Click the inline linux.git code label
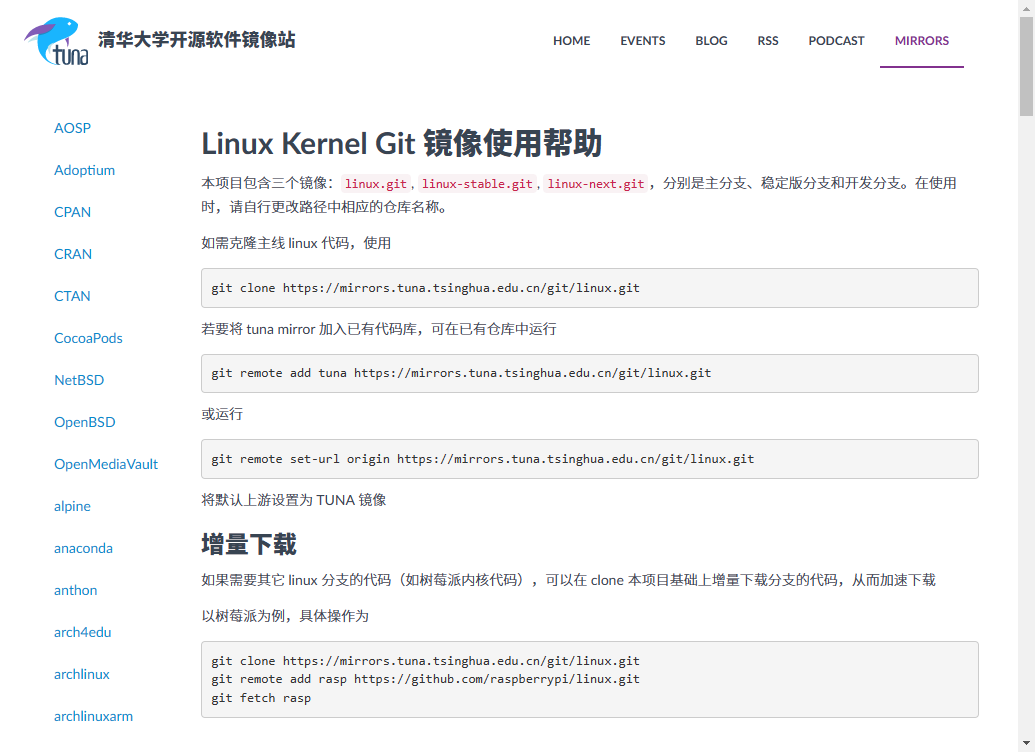The height and width of the screenshot is (752, 1035). click(376, 184)
